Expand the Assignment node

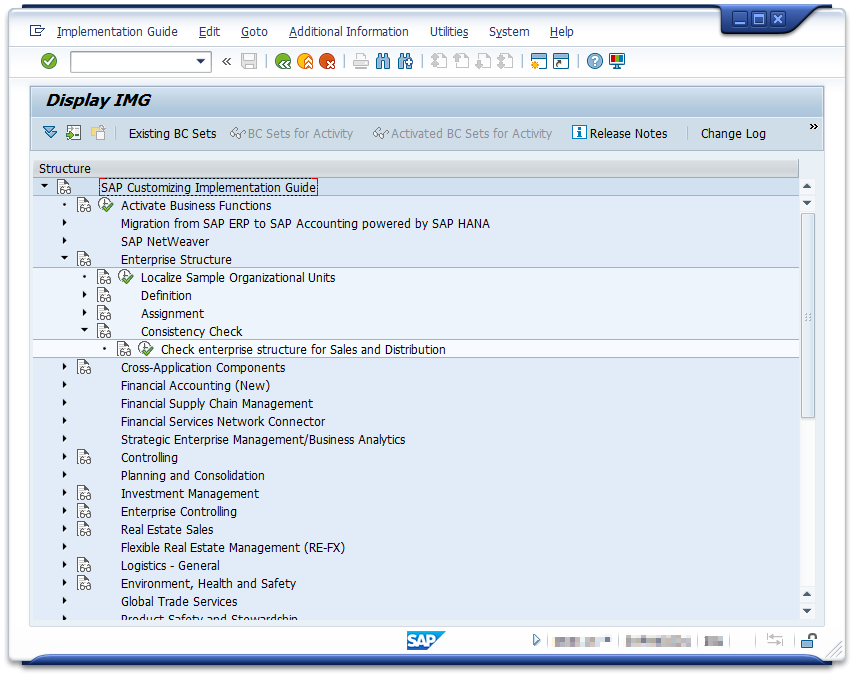(x=85, y=313)
